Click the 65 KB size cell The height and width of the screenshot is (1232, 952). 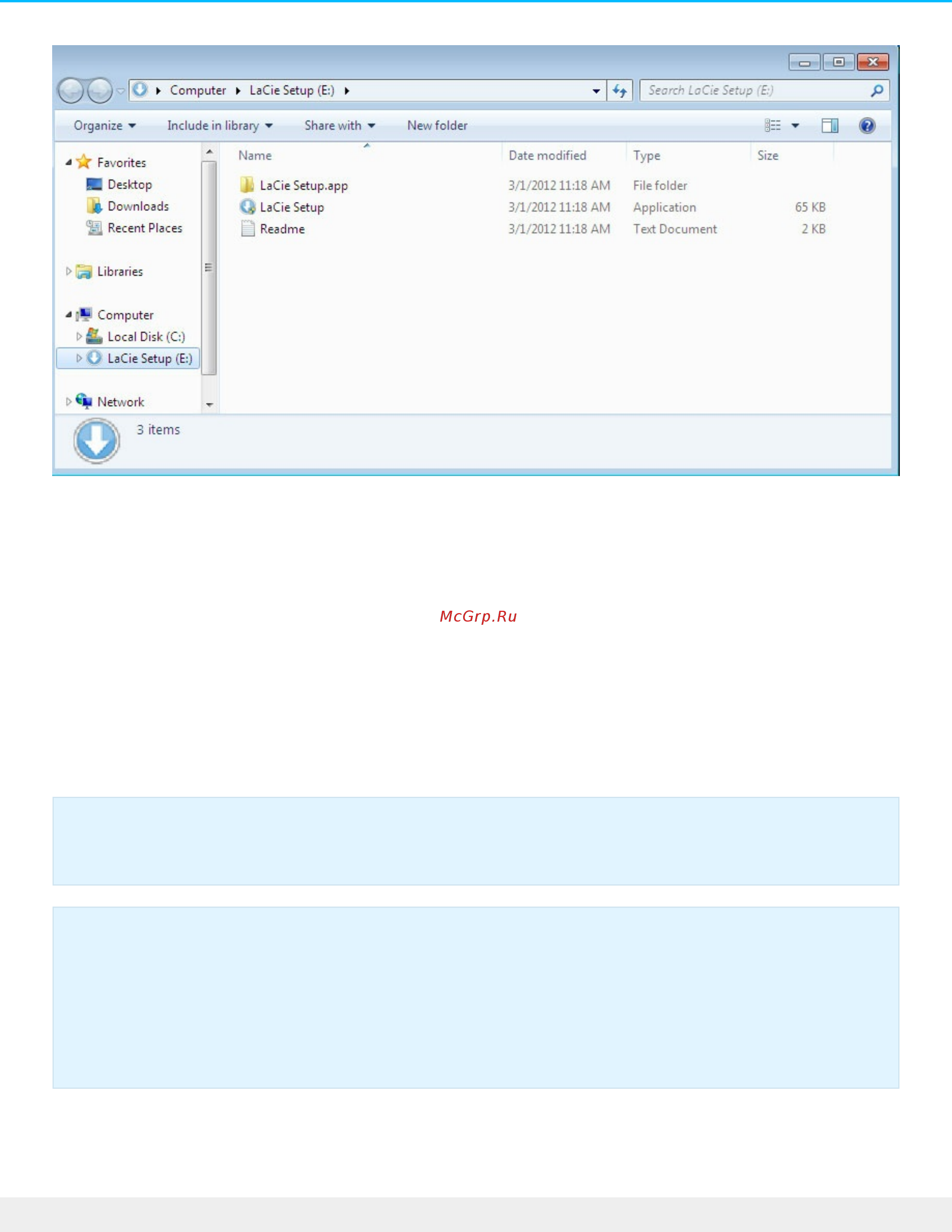[x=810, y=207]
